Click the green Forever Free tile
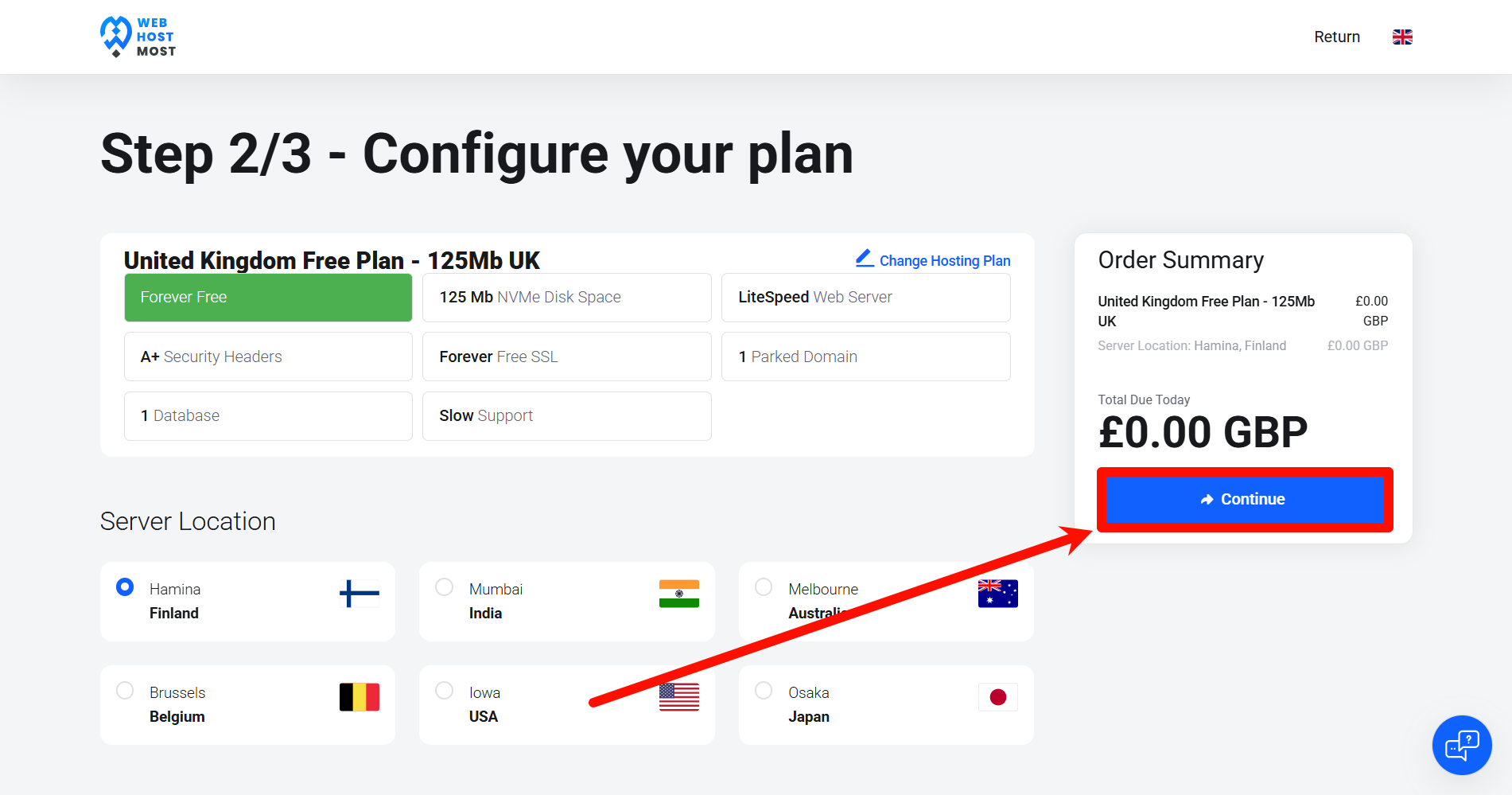1512x795 pixels. coord(268,298)
